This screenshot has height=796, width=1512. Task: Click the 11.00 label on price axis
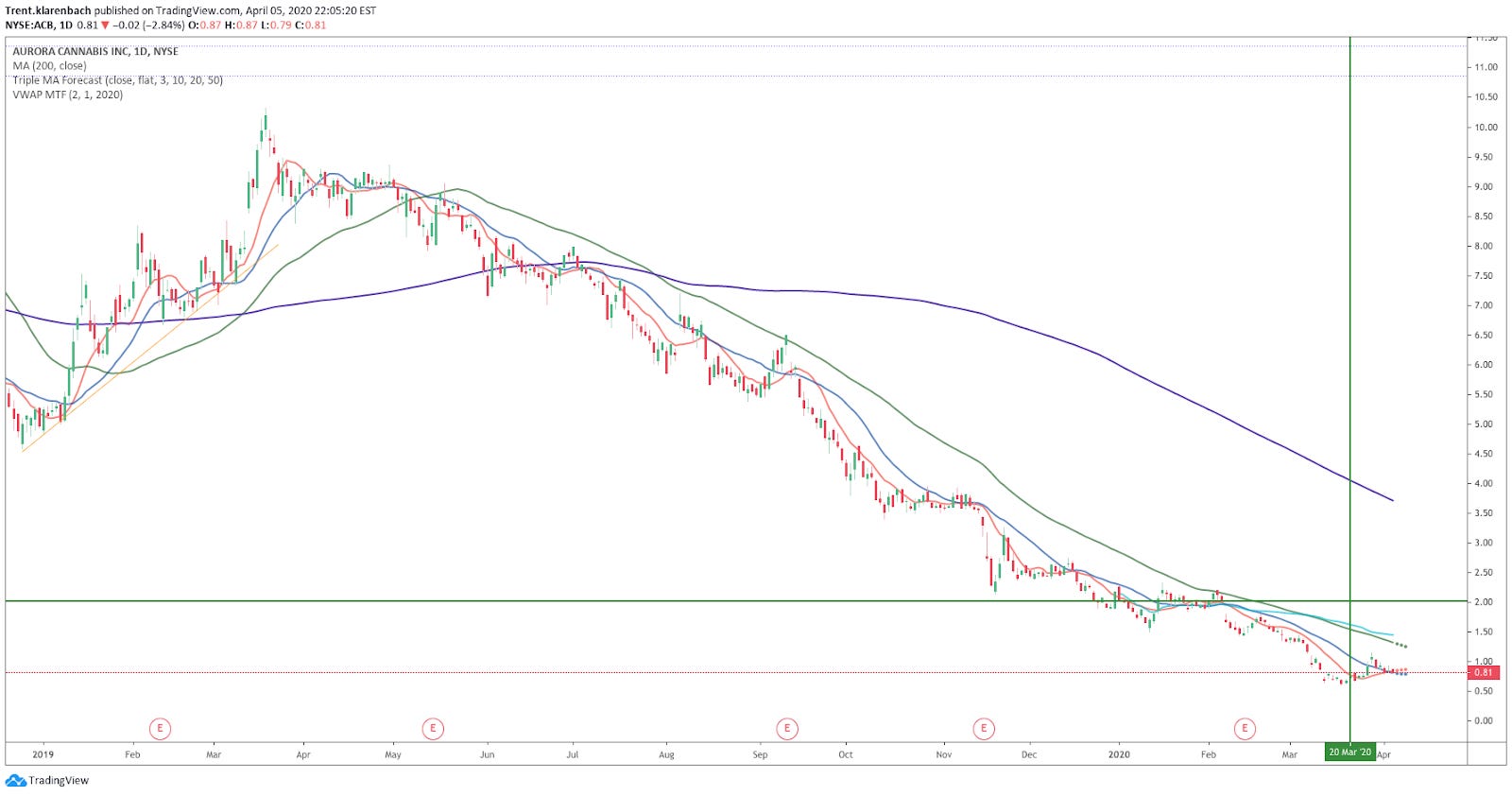click(1486, 67)
